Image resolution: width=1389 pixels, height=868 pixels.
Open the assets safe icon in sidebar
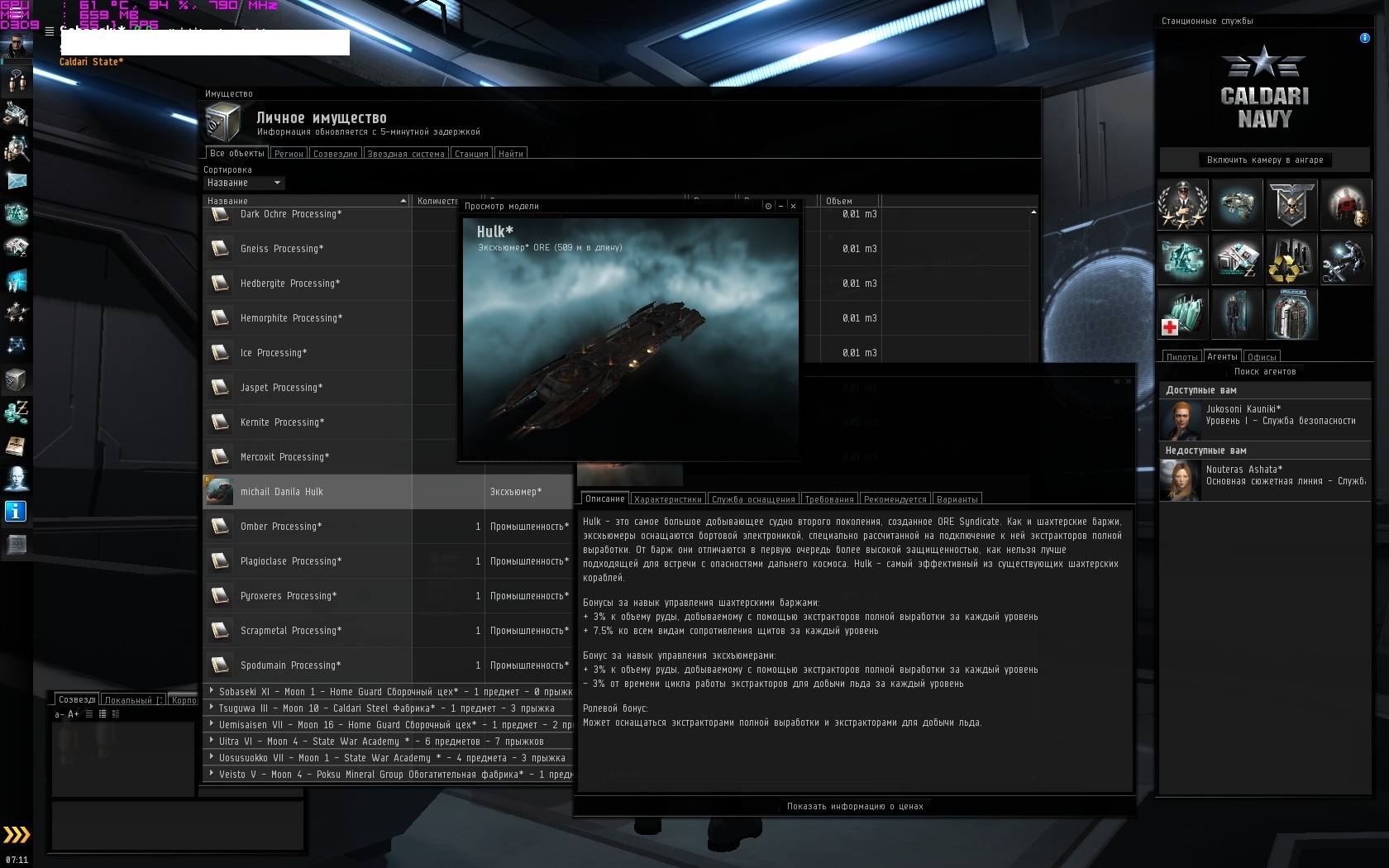(x=16, y=379)
